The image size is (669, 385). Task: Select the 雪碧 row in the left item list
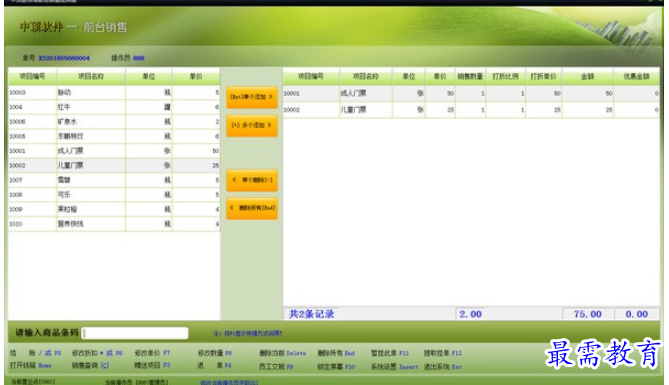click(114, 180)
